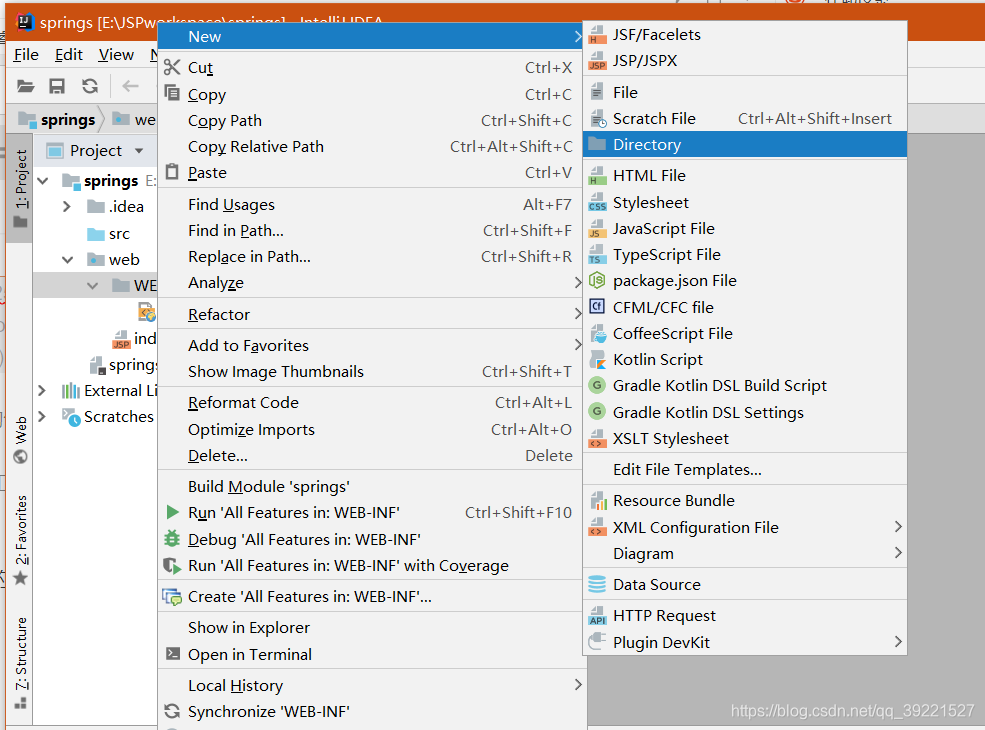Image resolution: width=985 pixels, height=730 pixels.
Task: Click the Cut scissors icon
Action: pyautogui.click(x=172, y=67)
